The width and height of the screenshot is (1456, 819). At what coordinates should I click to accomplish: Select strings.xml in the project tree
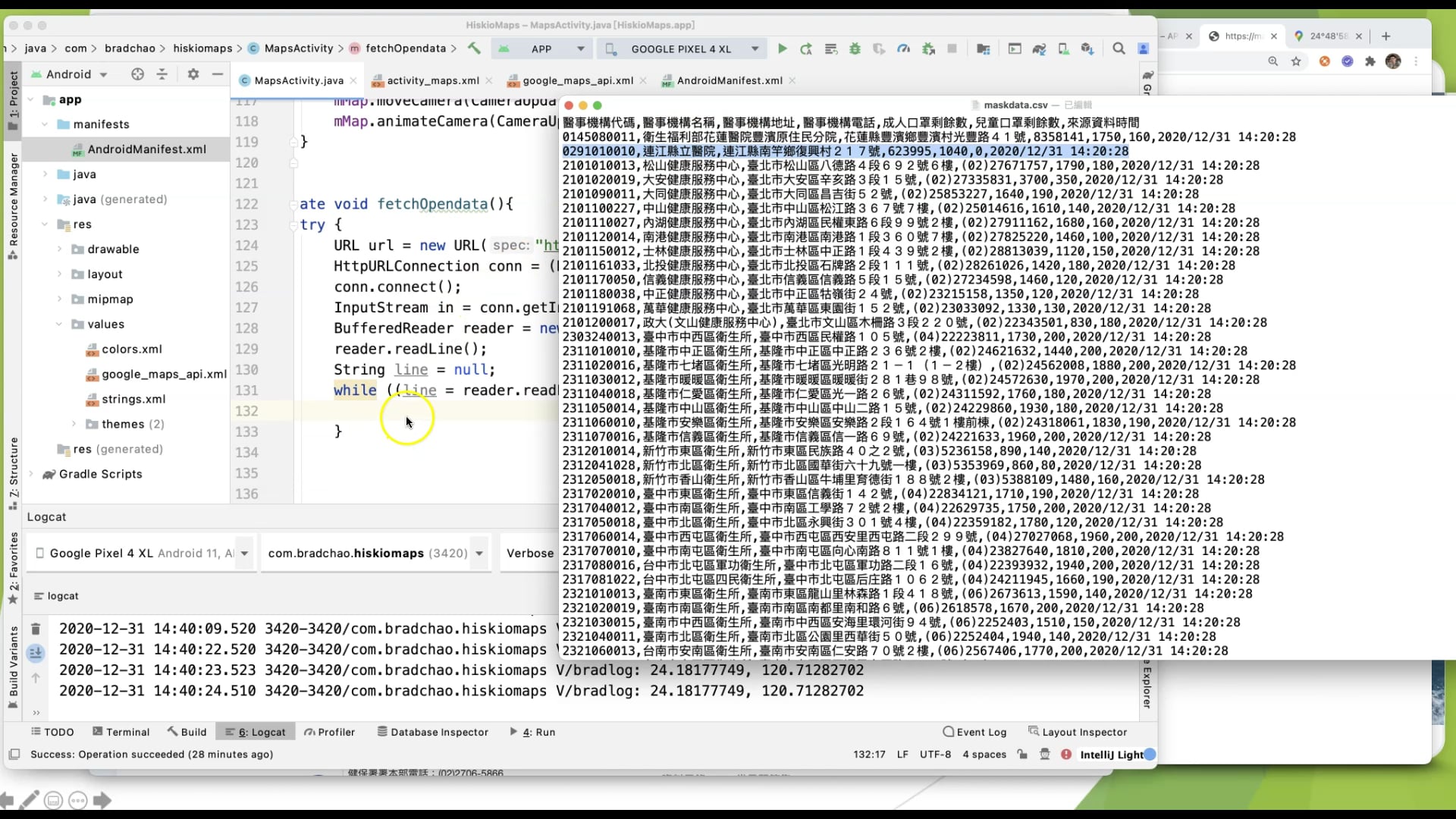coord(133,399)
